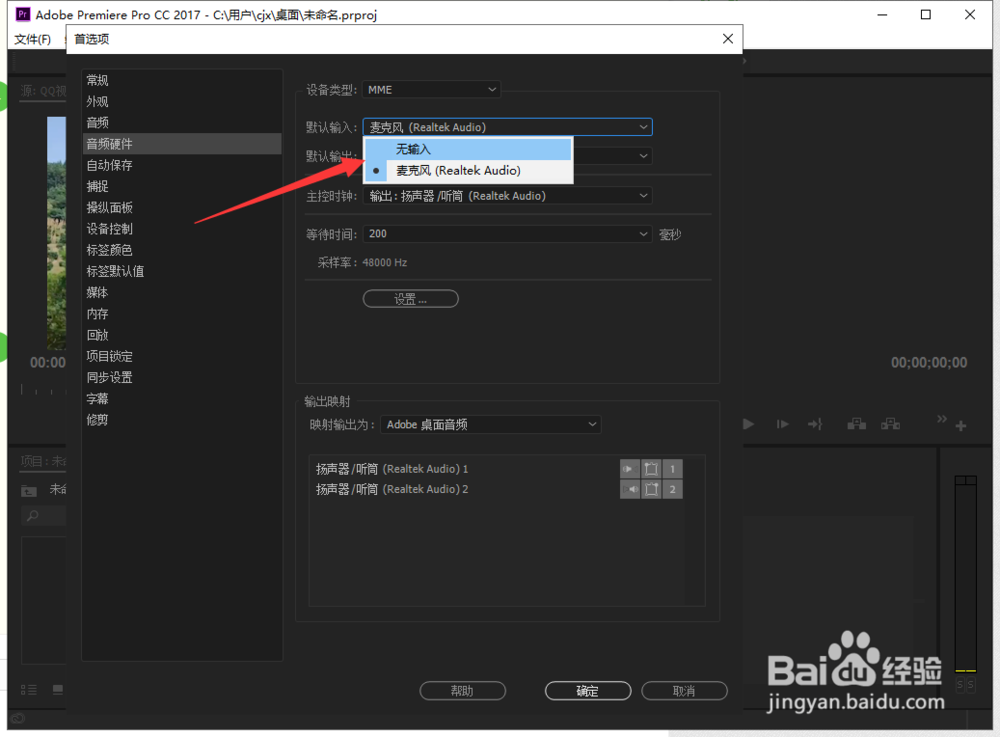
Task: Close the 首选项 preferences dialog
Action: click(x=728, y=39)
